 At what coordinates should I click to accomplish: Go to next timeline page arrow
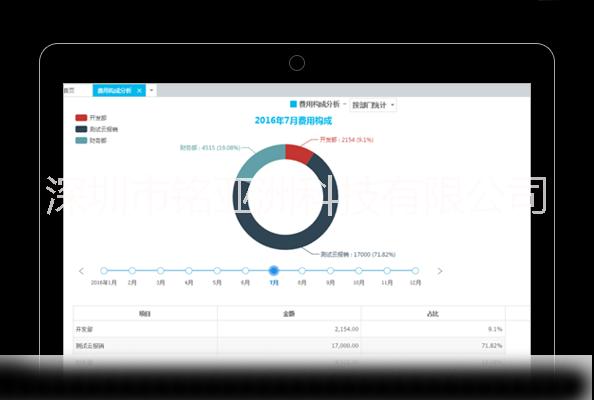tap(440, 271)
